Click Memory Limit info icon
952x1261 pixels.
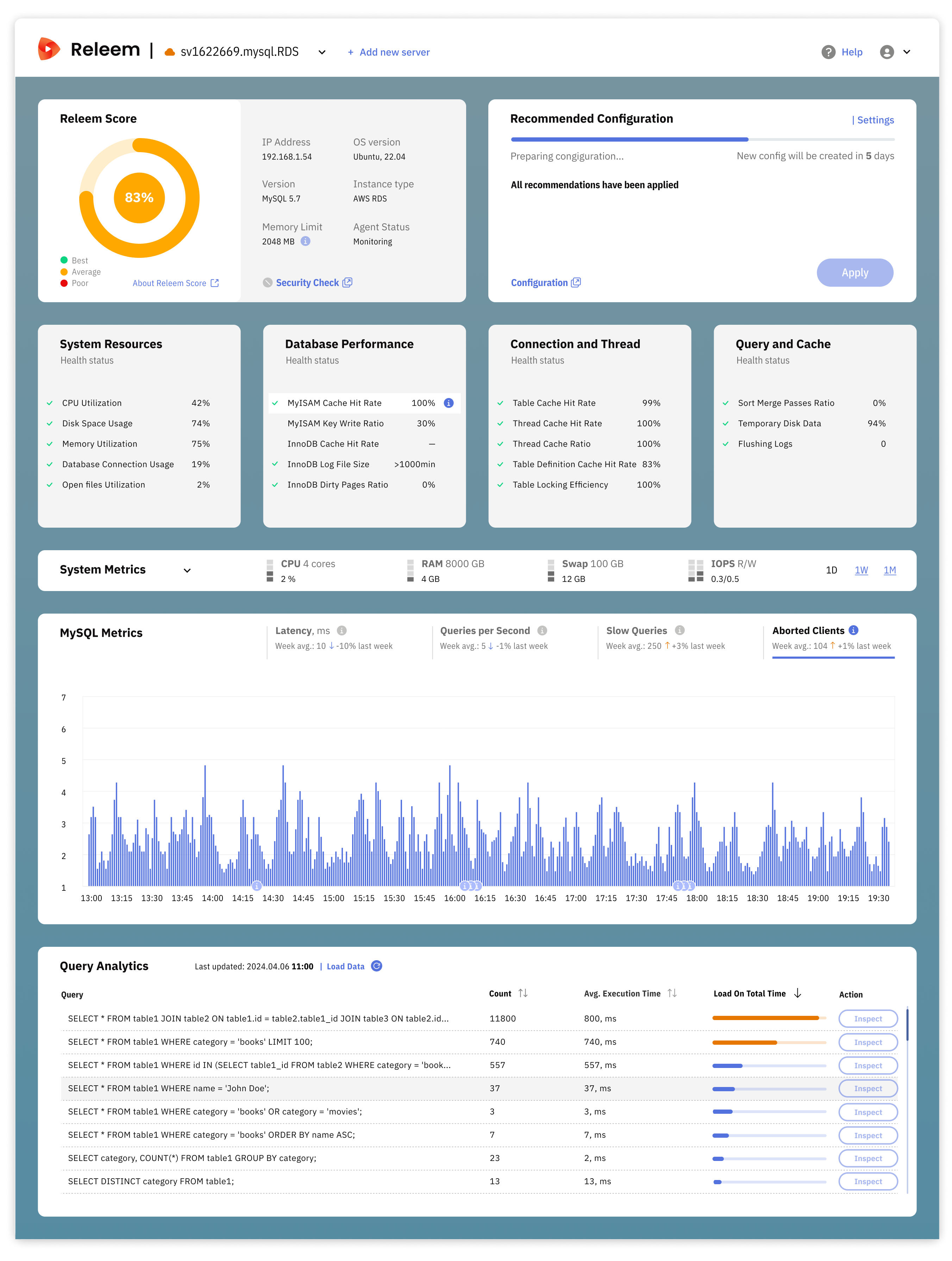[306, 241]
